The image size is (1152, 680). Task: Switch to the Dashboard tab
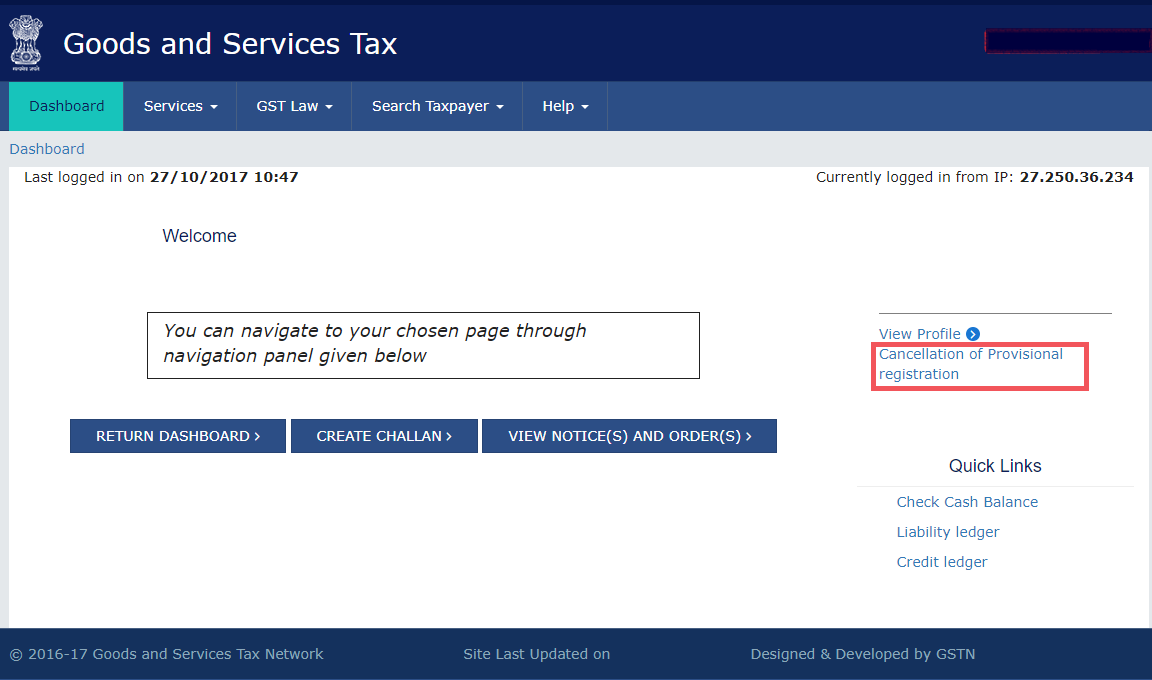(x=65, y=105)
